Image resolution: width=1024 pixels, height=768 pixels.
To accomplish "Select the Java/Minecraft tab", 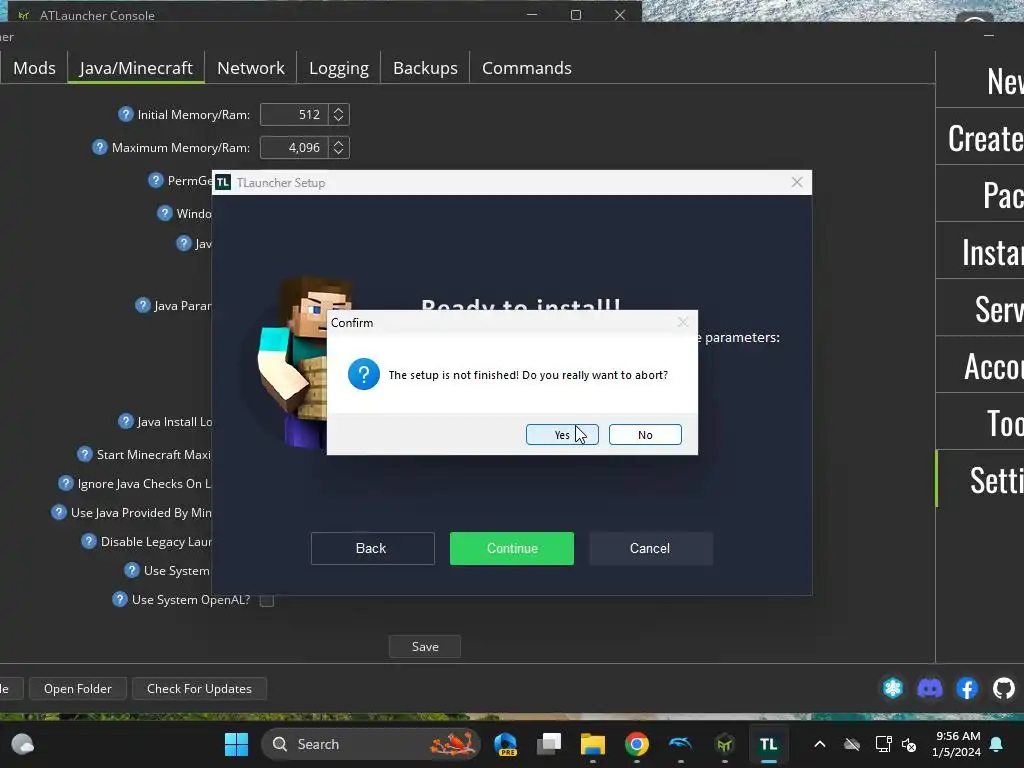I will point(136,68).
